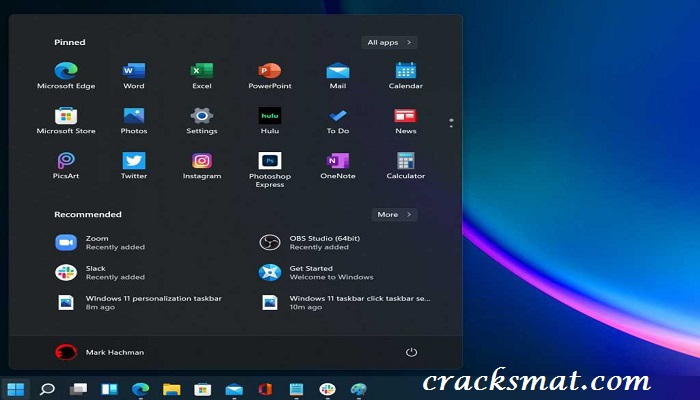Image resolution: width=700 pixels, height=400 pixels.
Task: Launch Photoshop Express
Action: coord(270,170)
